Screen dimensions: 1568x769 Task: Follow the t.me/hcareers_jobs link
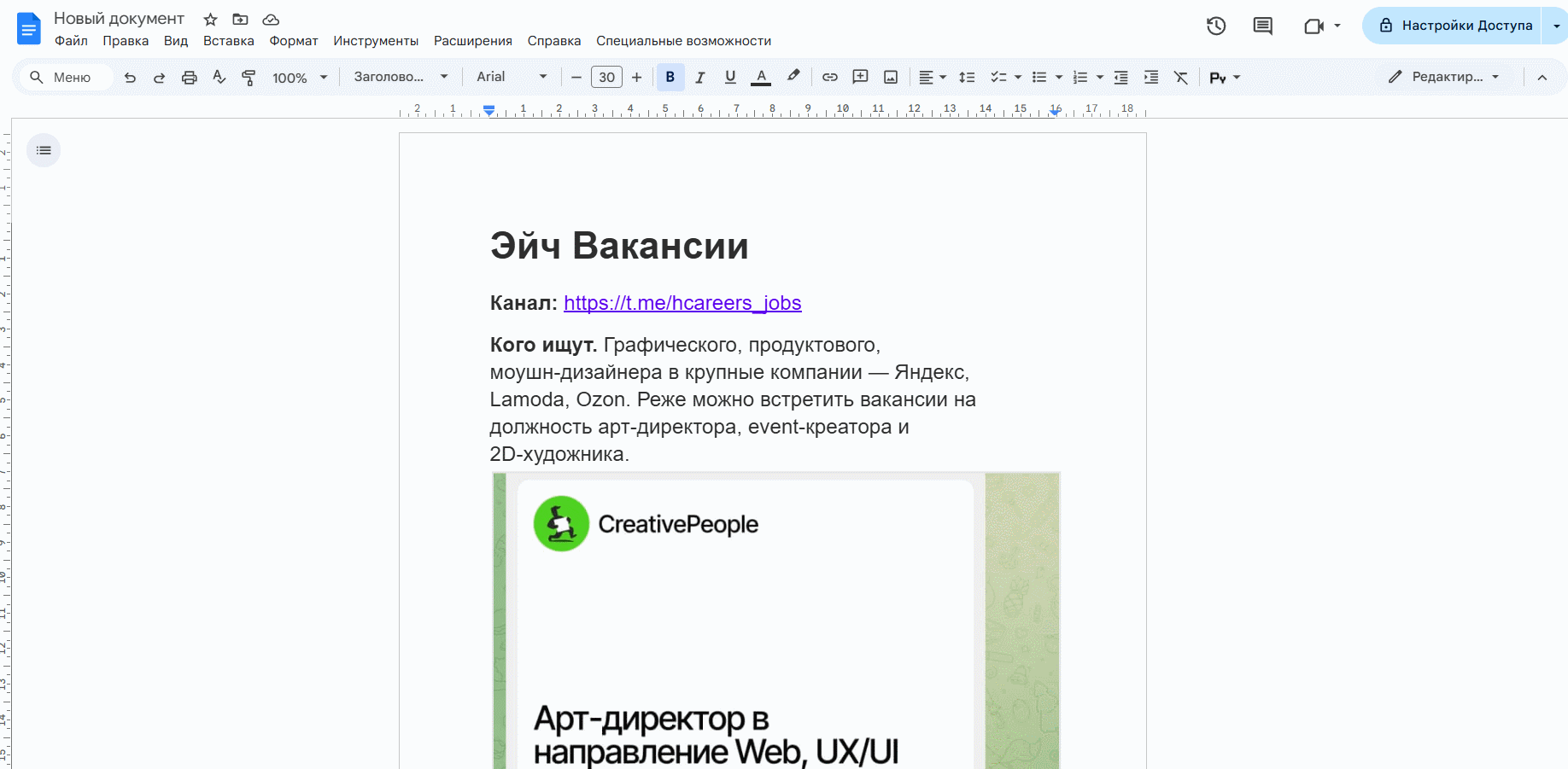click(x=682, y=303)
